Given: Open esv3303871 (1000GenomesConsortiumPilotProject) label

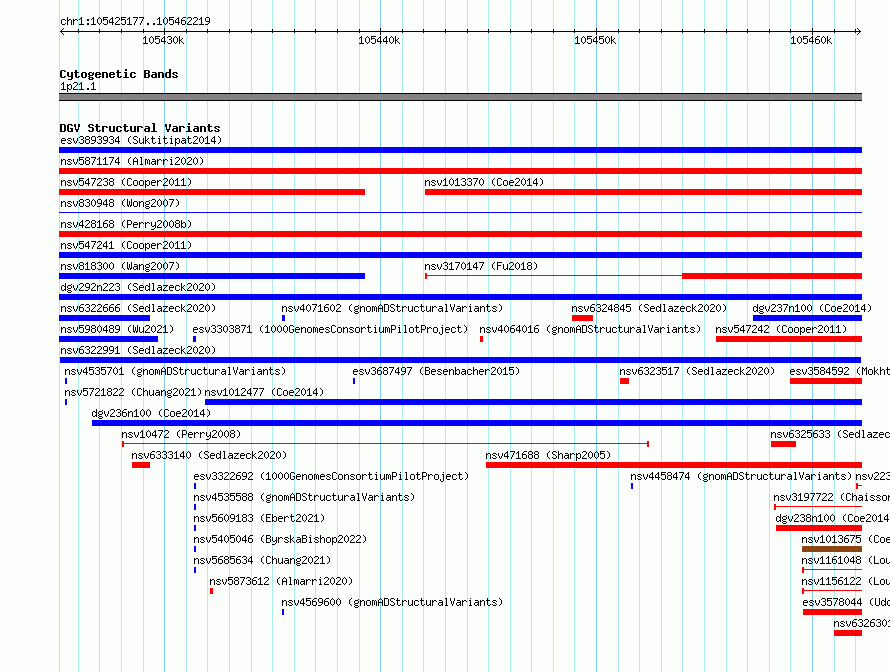Looking at the screenshot, I should click(330, 329).
